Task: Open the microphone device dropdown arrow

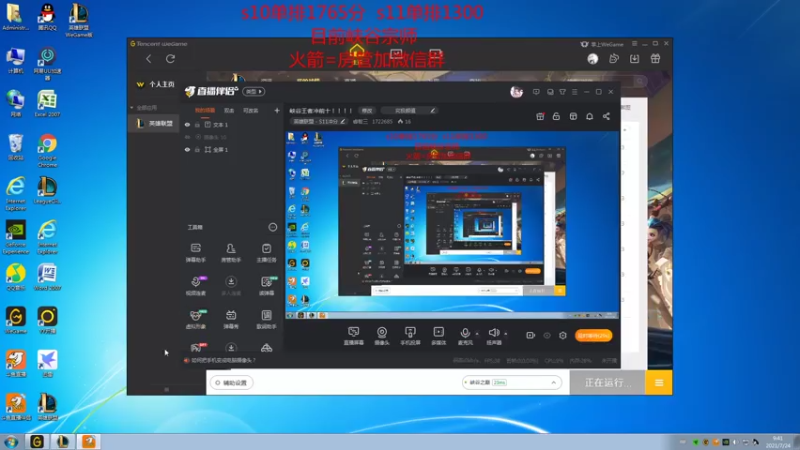Action: pos(477,334)
